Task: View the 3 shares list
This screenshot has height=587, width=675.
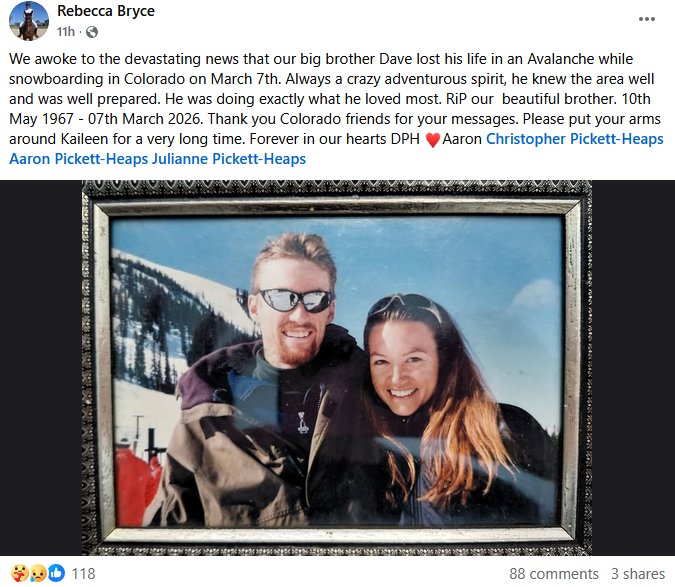Action: pos(638,574)
